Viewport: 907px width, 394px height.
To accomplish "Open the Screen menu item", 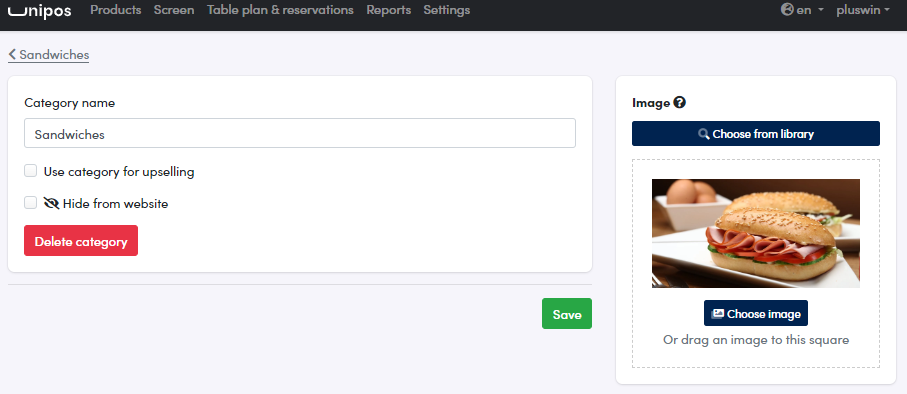I will (174, 10).
